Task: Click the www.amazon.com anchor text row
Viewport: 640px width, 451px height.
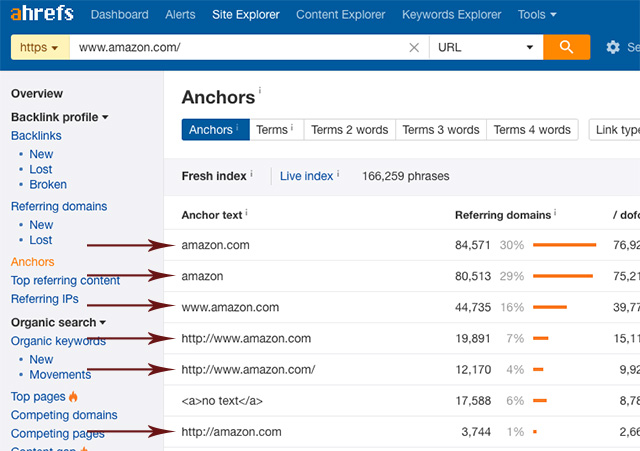Action: click(x=230, y=307)
